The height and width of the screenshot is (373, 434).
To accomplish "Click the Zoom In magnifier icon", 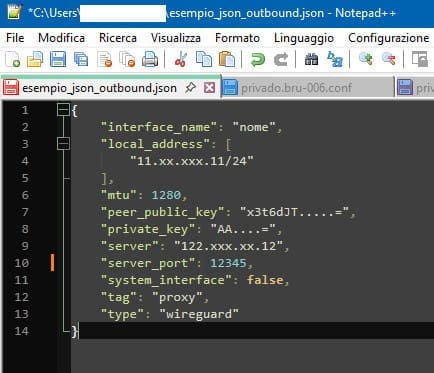I will coord(365,59).
